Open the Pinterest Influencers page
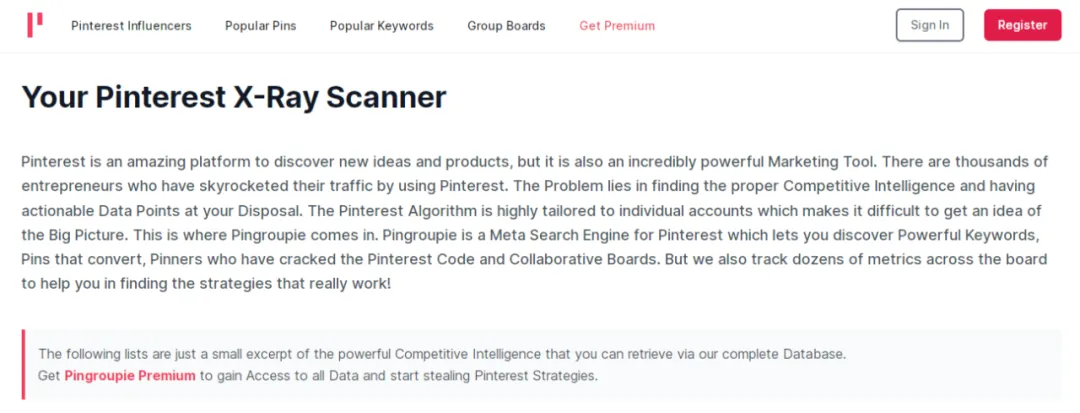The width and height of the screenshot is (1080, 413). tap(131, 26)
